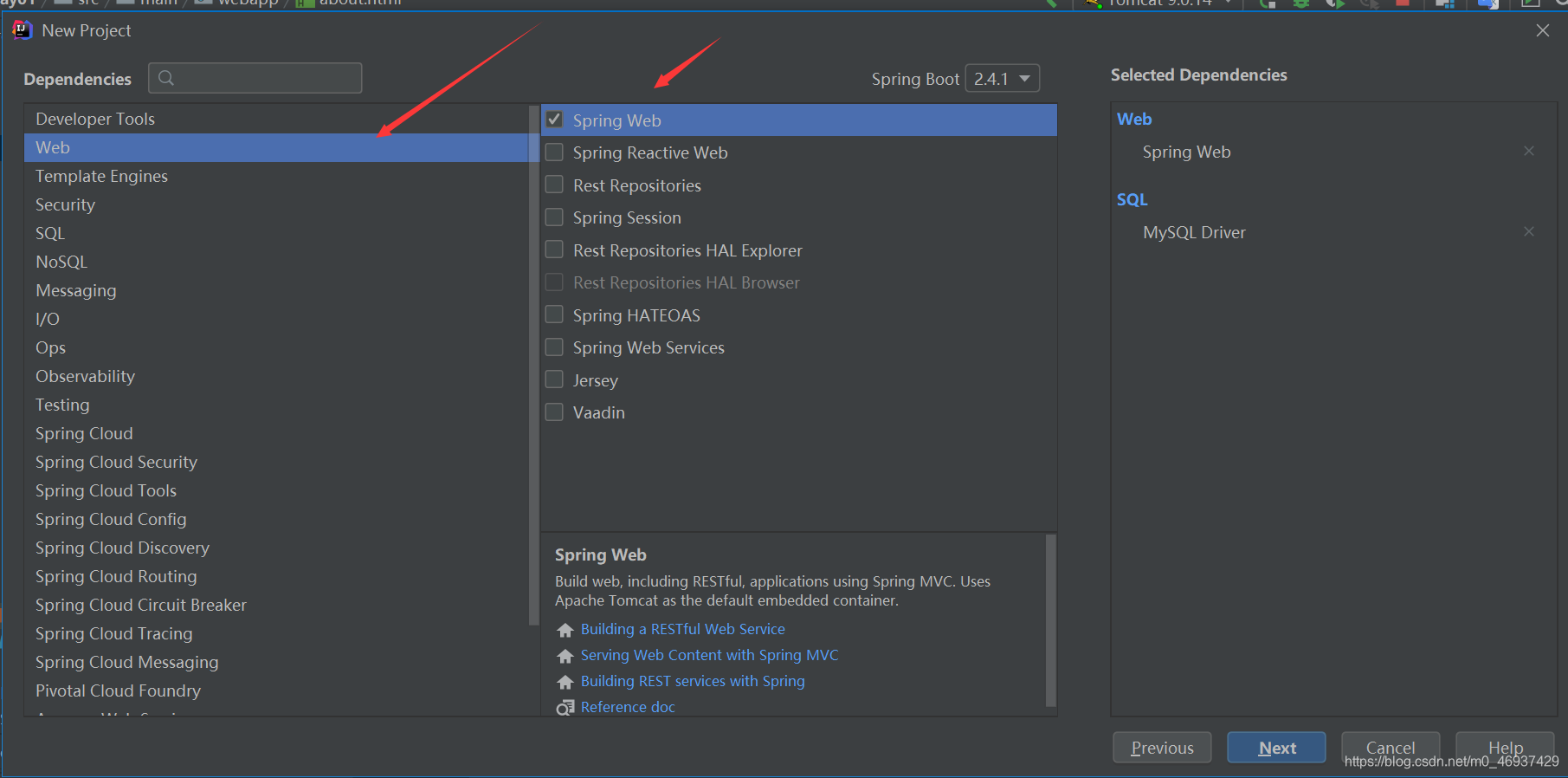Select the Web category

pyautogui.click(x=276, y=147)
